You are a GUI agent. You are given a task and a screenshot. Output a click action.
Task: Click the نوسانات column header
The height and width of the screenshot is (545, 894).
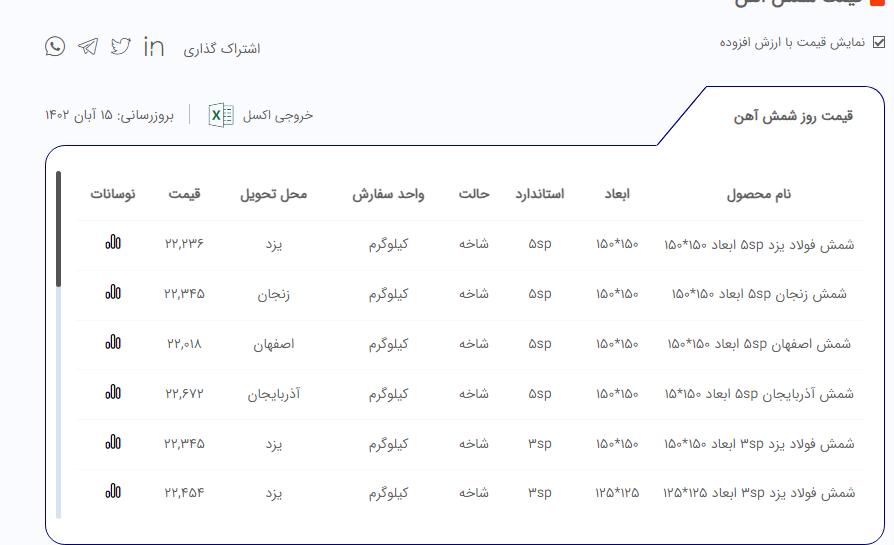pos(113,194)
